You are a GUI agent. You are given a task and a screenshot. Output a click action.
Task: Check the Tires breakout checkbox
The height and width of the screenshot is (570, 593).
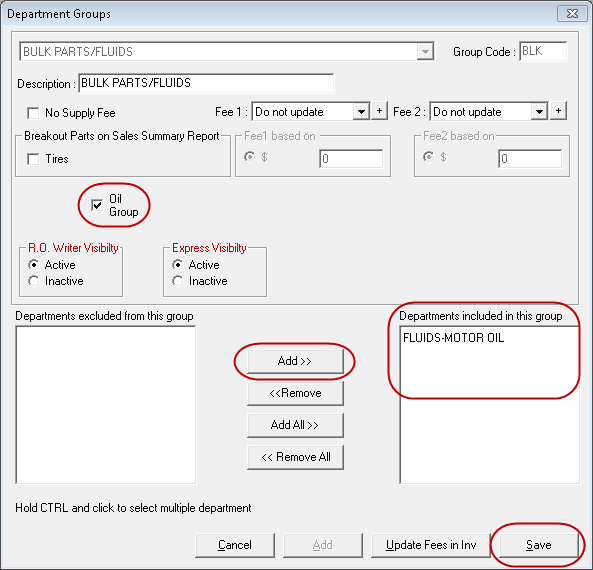tap(33, 159)
